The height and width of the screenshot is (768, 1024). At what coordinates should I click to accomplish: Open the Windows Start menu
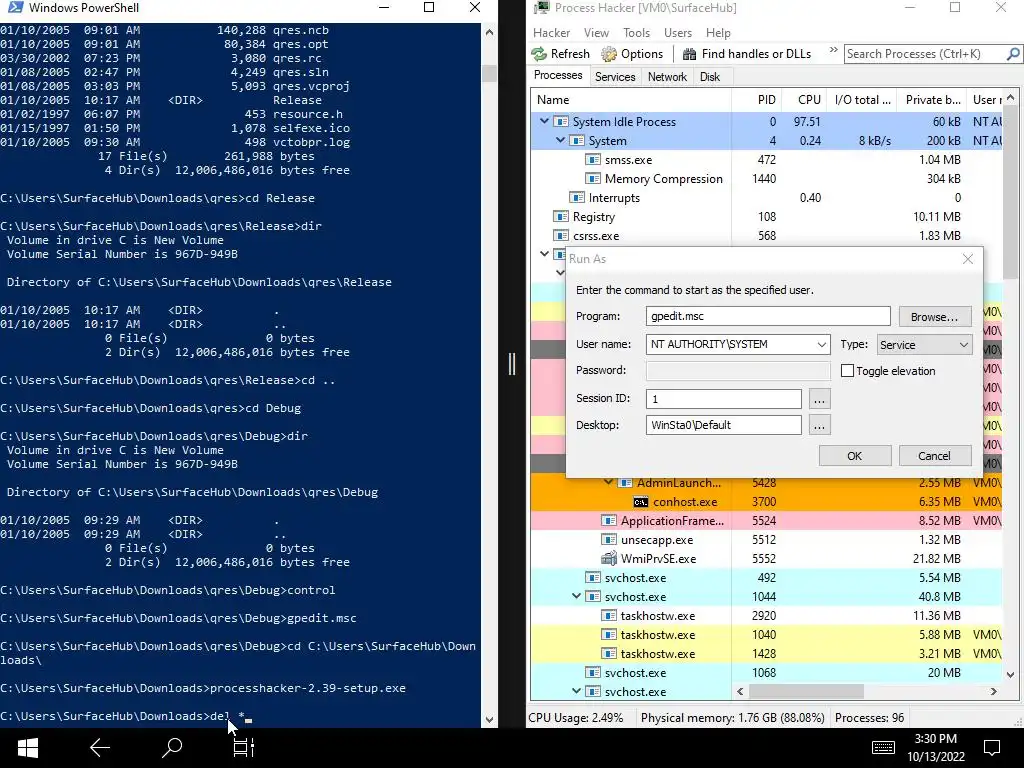(x=27, y=748)
